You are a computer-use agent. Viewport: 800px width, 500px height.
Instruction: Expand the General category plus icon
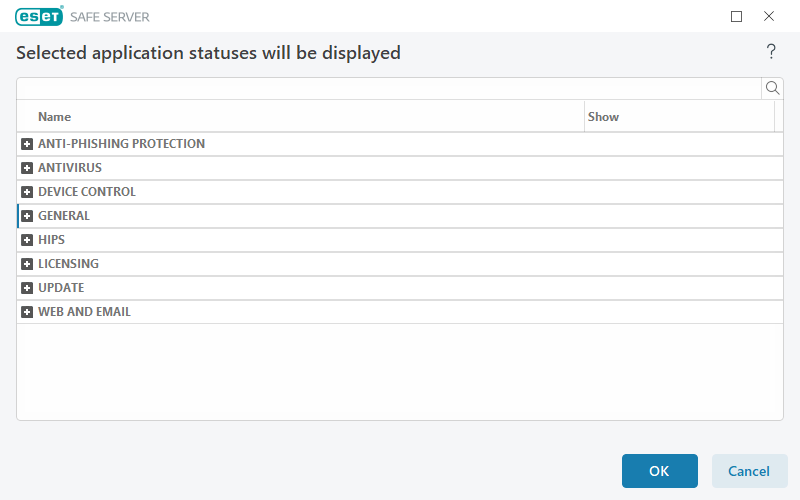[28, 216]
